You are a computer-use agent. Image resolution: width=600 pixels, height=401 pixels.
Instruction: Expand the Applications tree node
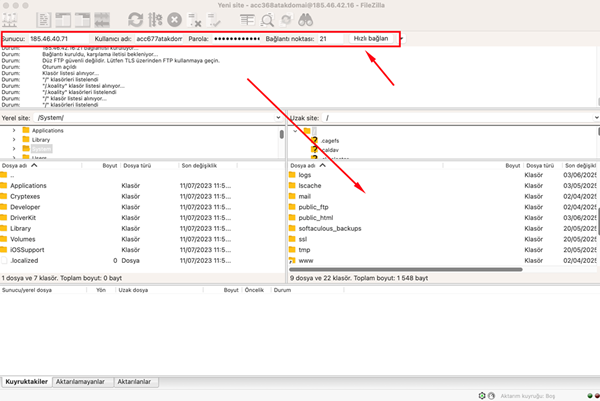point(14,130)
